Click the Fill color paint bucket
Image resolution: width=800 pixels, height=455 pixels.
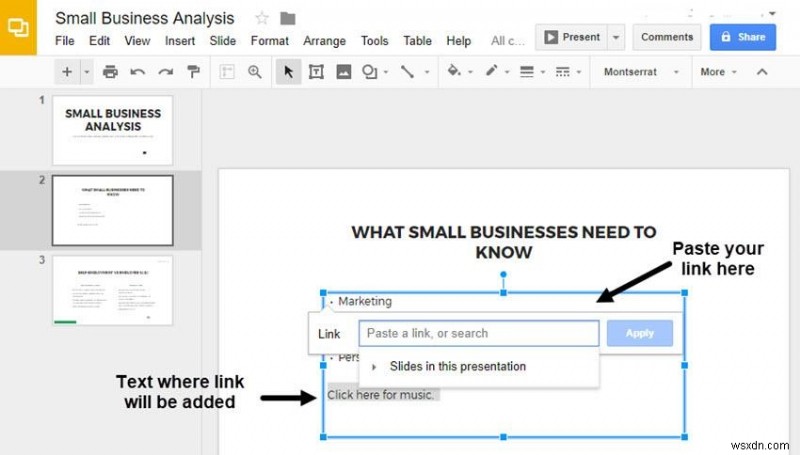(454, 71)
